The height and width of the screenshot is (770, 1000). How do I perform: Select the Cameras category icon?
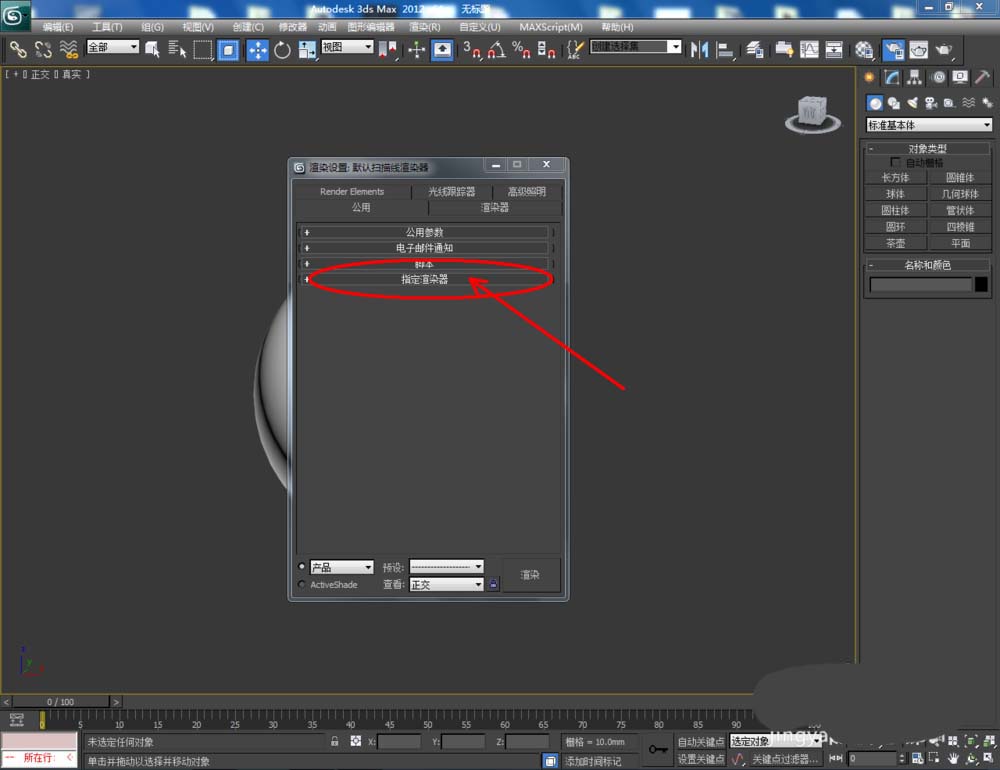(931, 103)
